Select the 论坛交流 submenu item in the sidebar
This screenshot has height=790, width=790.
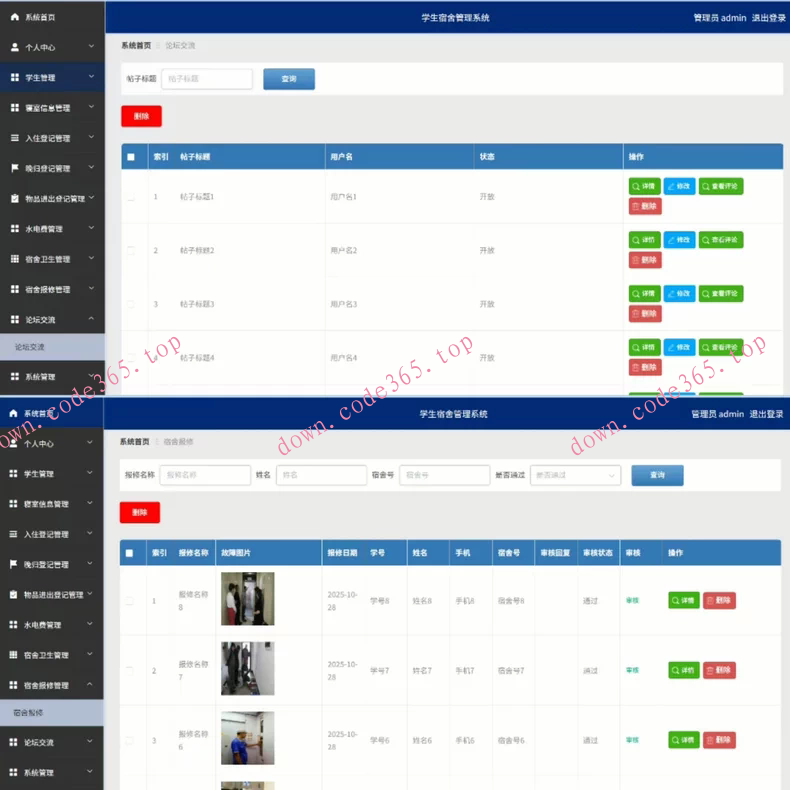pos(52,347)
